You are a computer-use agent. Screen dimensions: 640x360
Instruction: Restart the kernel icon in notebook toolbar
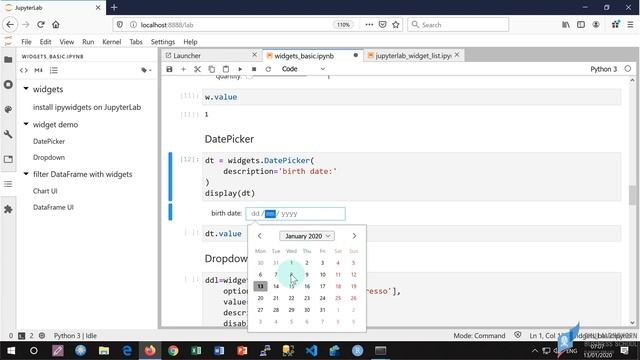[x=268, y=69]
